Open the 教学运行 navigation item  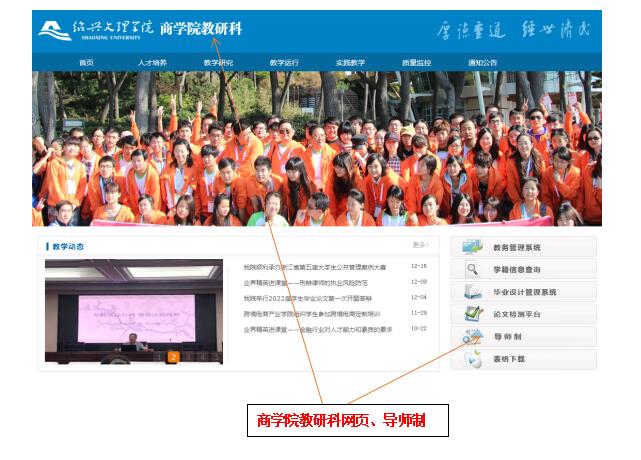pyautogui.click(x=284, y=63)
